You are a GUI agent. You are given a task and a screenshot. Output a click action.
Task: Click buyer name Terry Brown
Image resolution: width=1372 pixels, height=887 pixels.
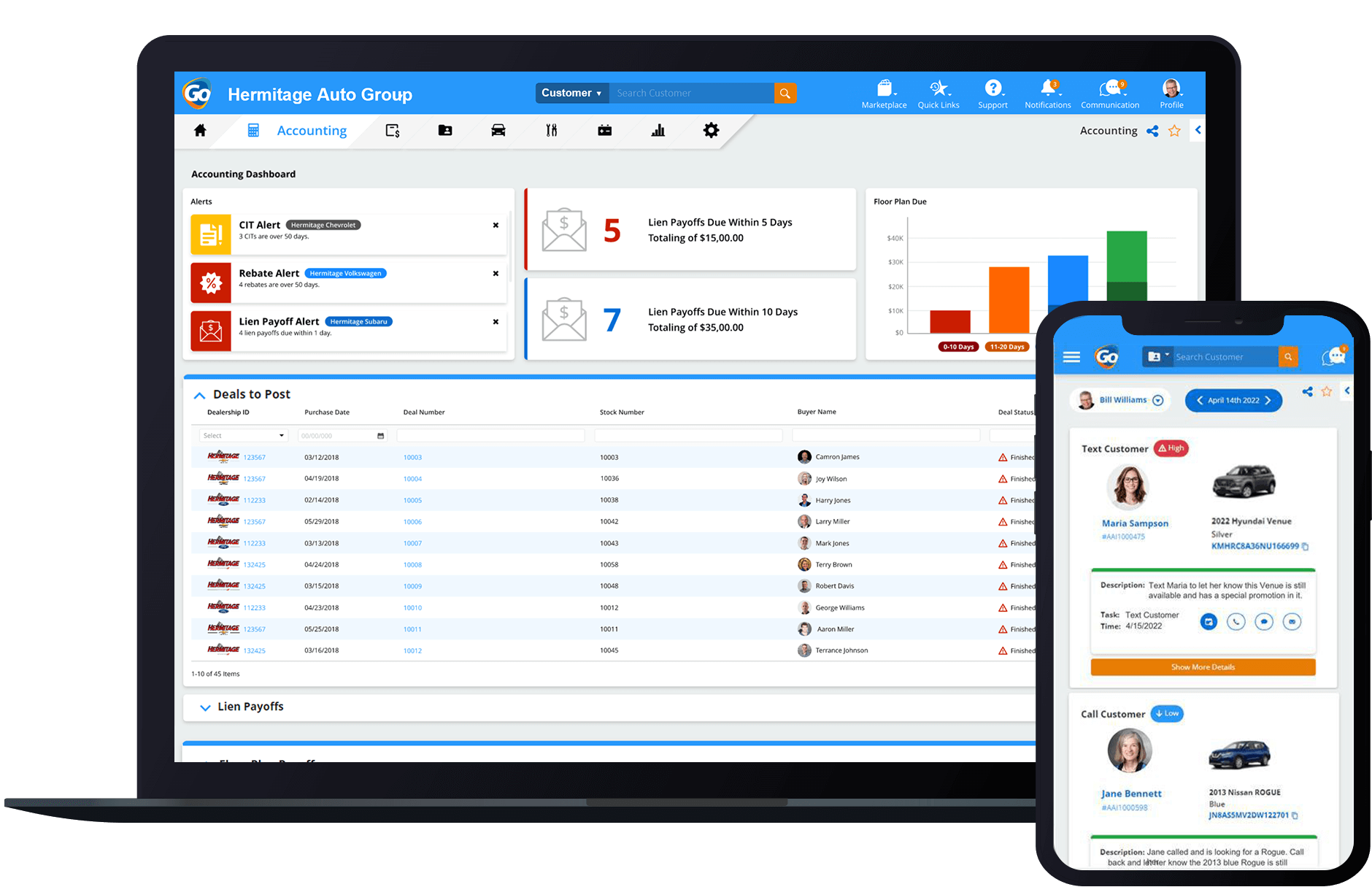pos(833,565)
